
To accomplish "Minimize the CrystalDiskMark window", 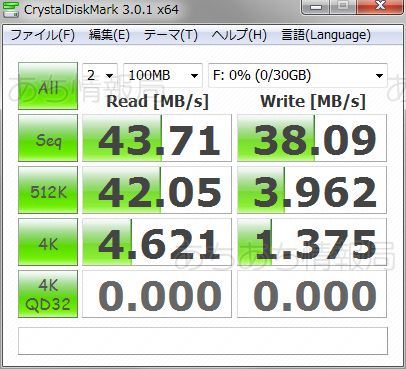I will point(316,7).
